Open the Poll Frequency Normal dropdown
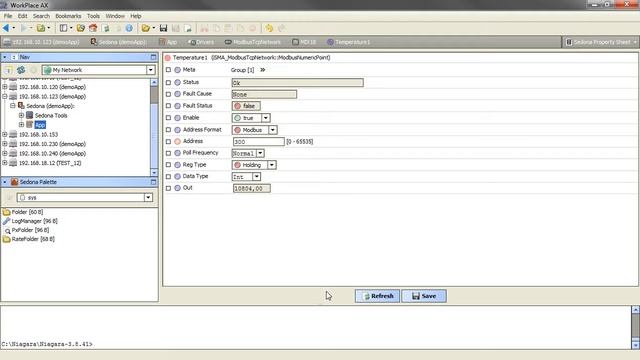The width and height of the screenshot is (640, 360). (260, 153)
